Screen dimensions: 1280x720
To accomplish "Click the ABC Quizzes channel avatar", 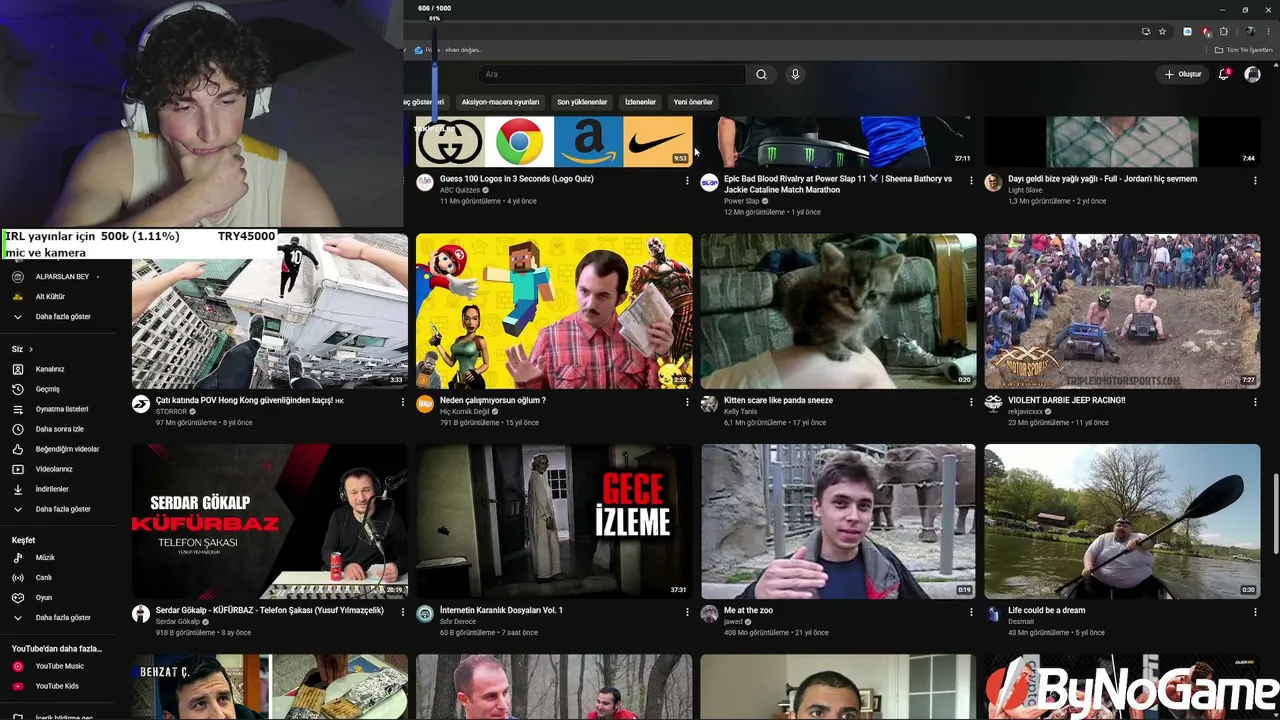I will coord(425,183).
